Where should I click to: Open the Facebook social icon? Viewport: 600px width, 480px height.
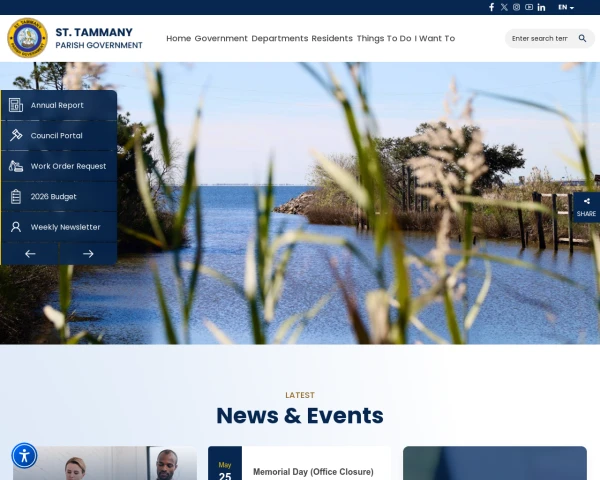(x=492, y=7)
